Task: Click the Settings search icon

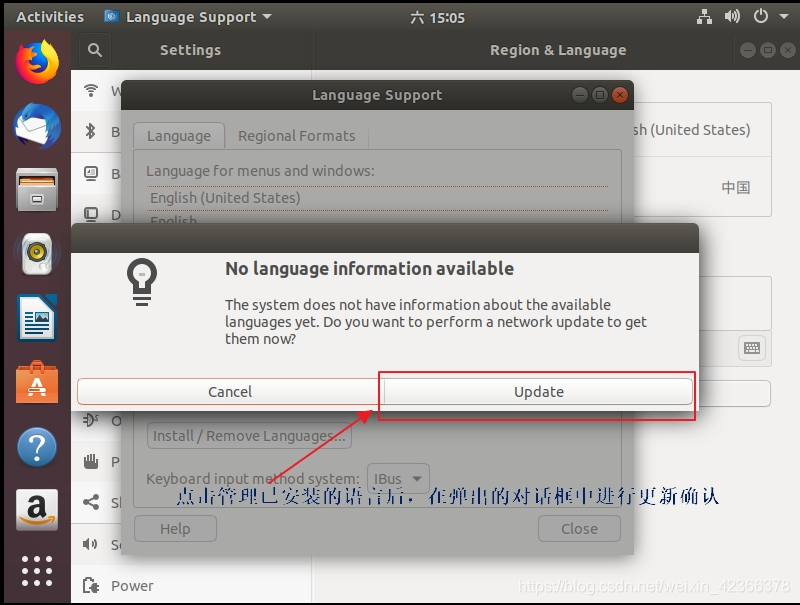Action: coord(94,50)
